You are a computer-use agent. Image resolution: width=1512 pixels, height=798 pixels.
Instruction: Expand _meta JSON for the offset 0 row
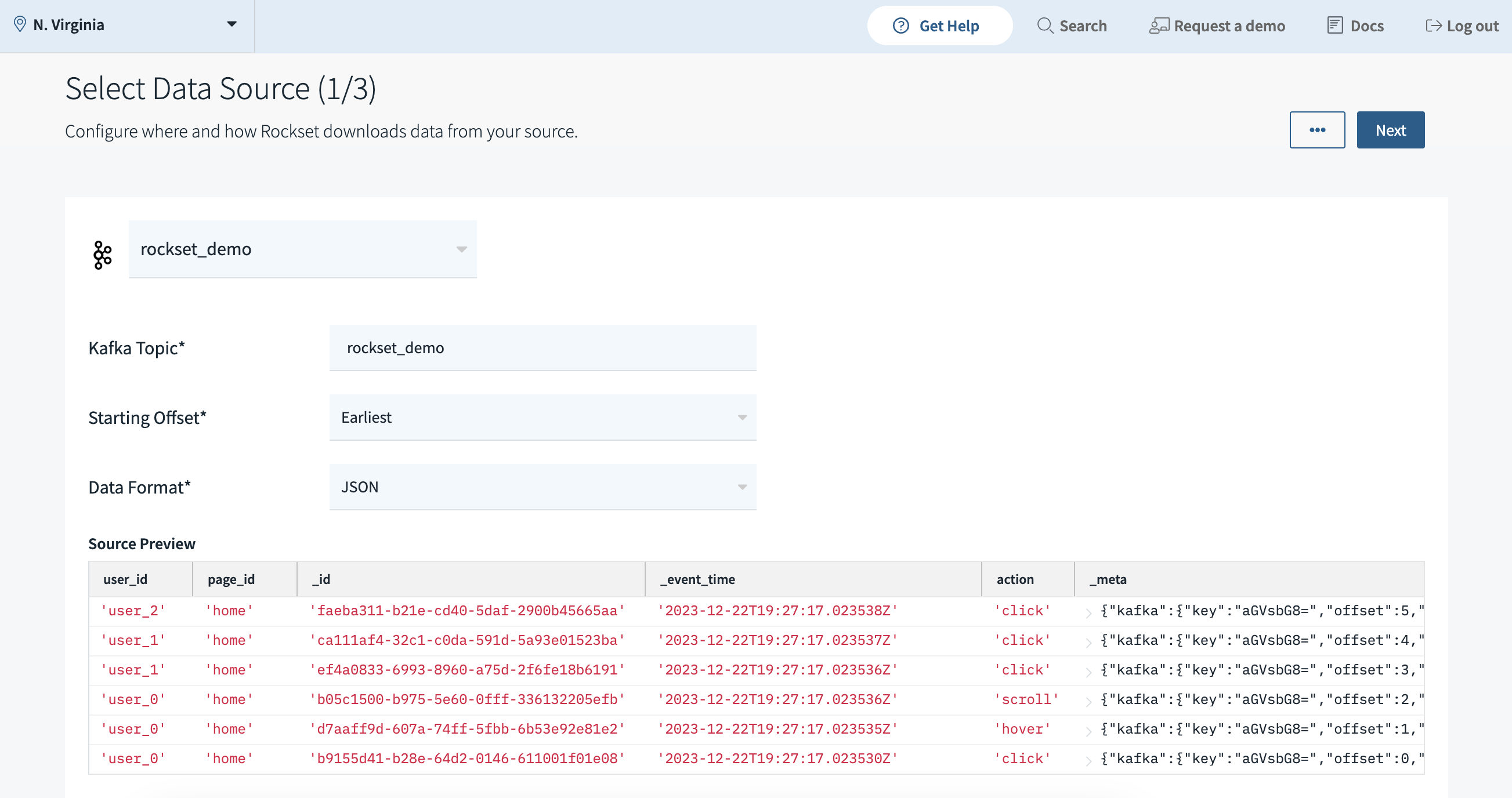point(1088,760)
